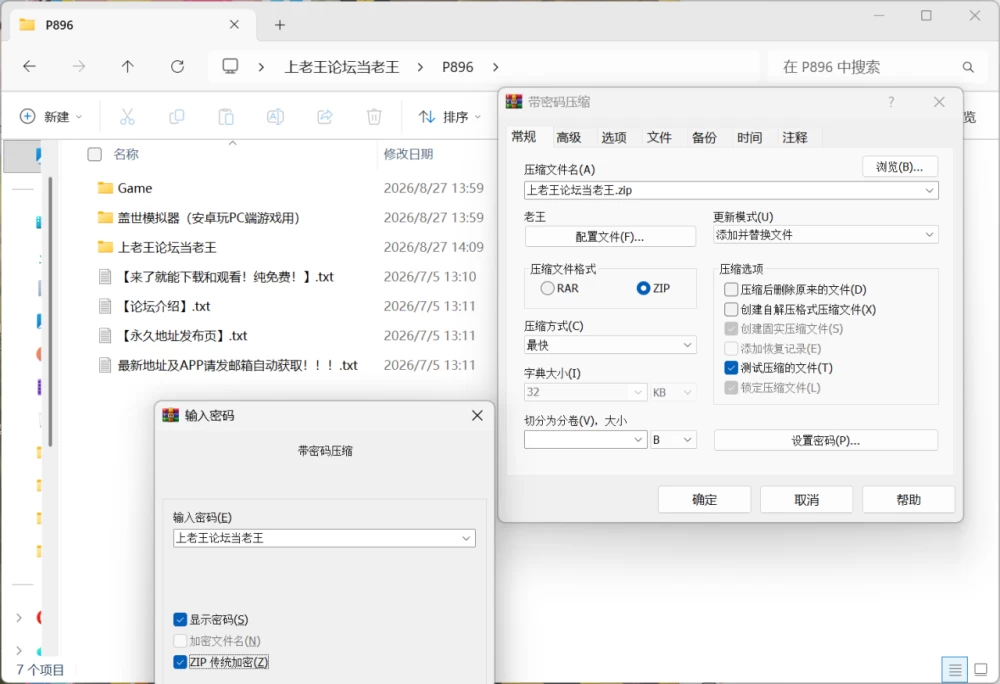Click the Rename icon in toolbar

[x=275, y=117]
